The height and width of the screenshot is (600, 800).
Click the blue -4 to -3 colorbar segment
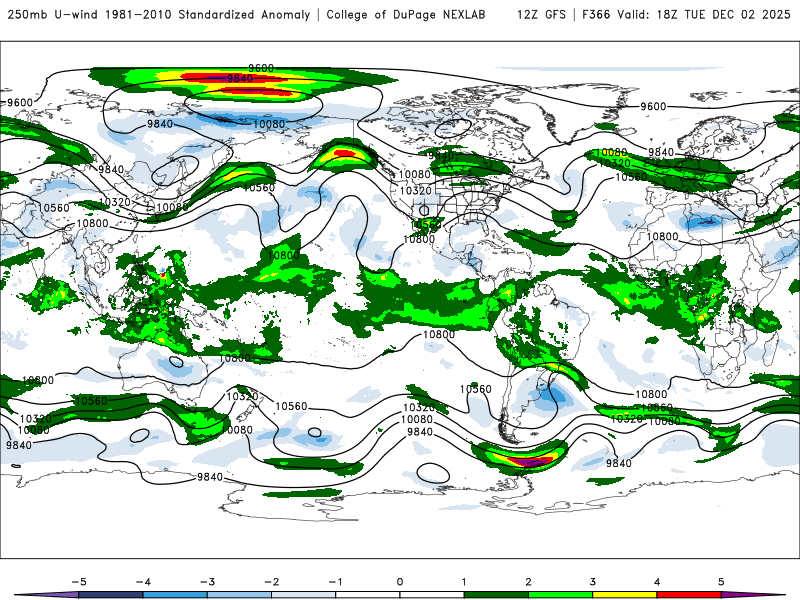(175, 595)
